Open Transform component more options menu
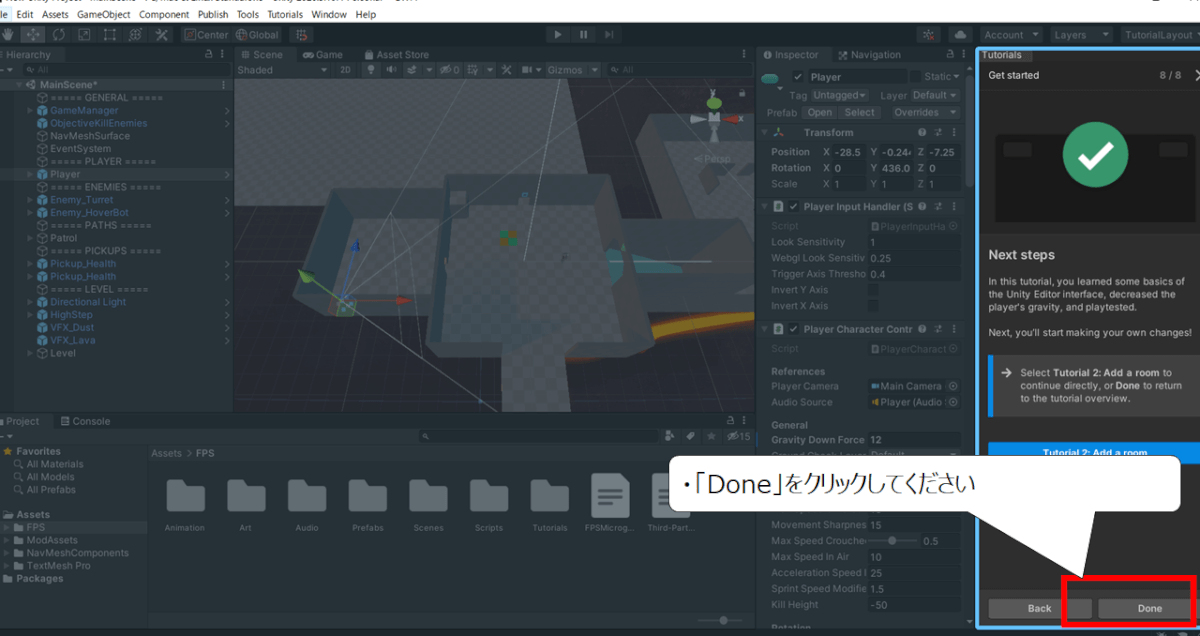Viewport: 1200px width, 636px height. coord(955,133)
